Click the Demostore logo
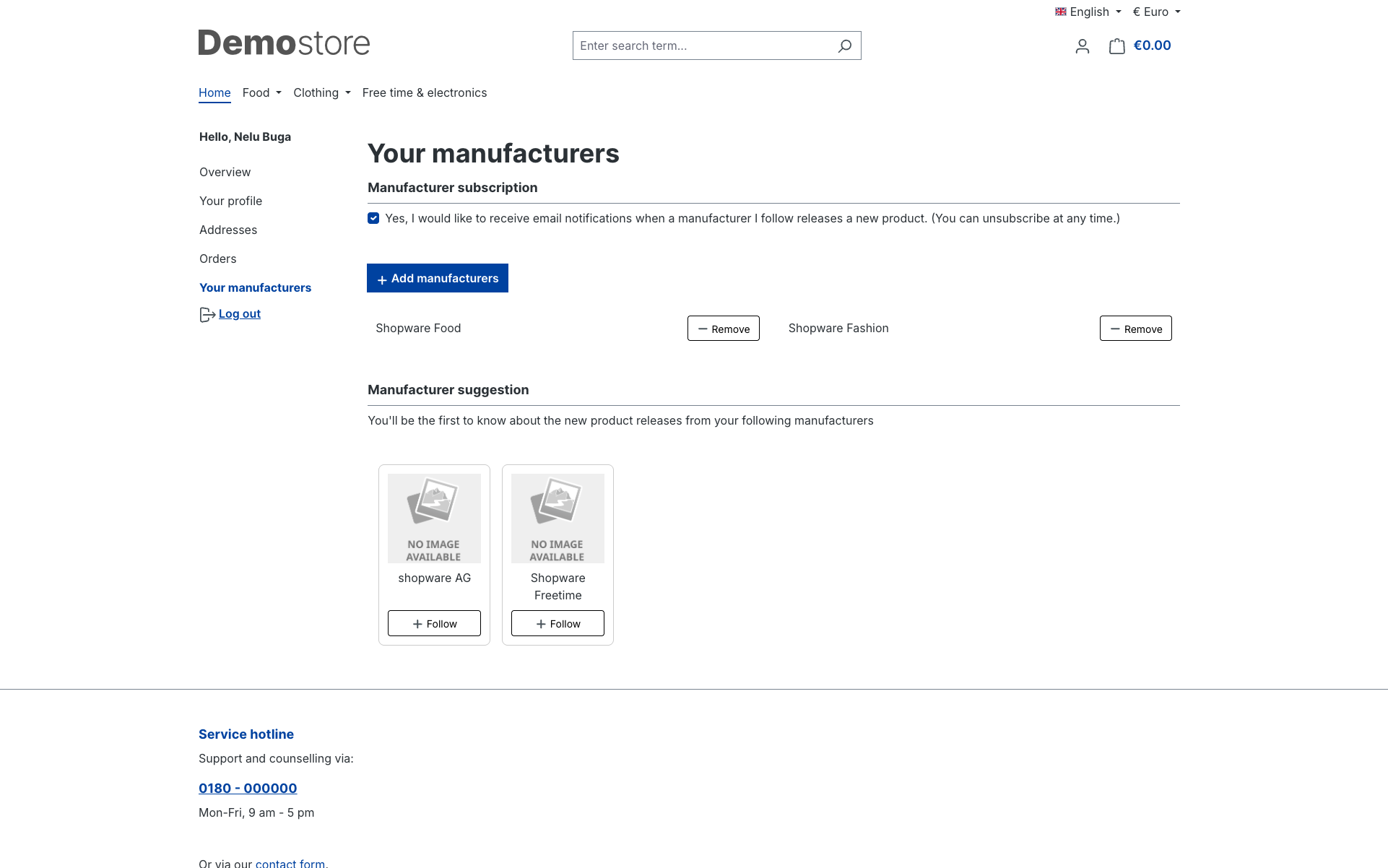The image size is (1388, 868). [x=284, y=43]
